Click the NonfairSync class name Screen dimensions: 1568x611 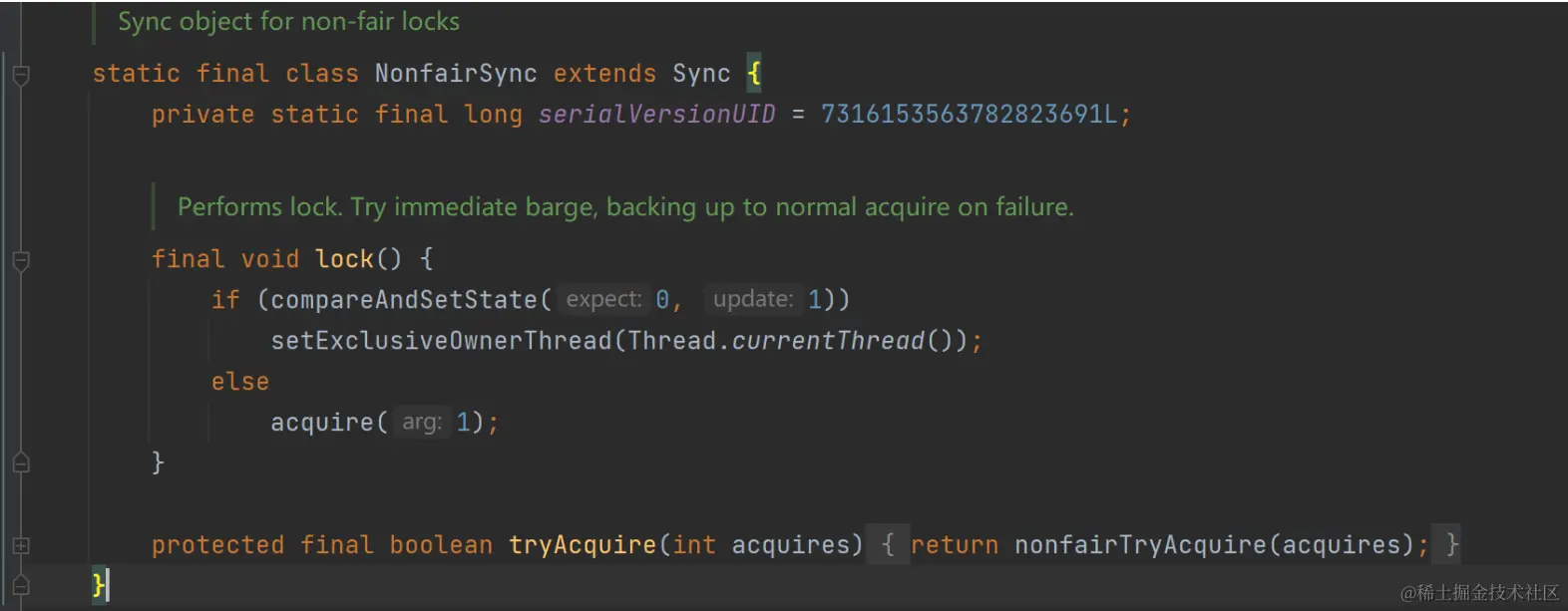(x=455, y=74)
